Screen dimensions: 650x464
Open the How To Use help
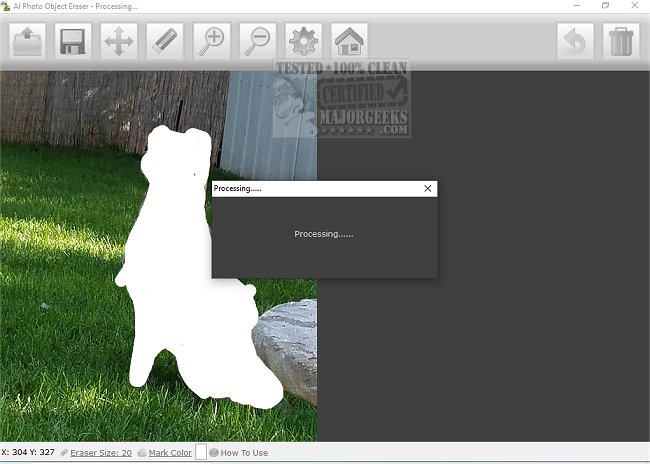[x=244, y=453]
